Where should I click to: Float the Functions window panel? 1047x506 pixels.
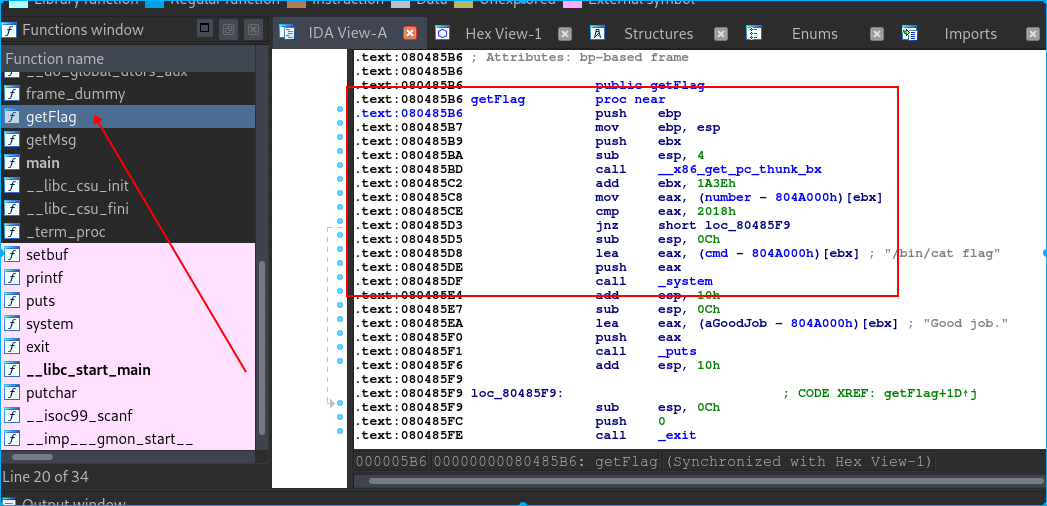[x=228, y=29]
